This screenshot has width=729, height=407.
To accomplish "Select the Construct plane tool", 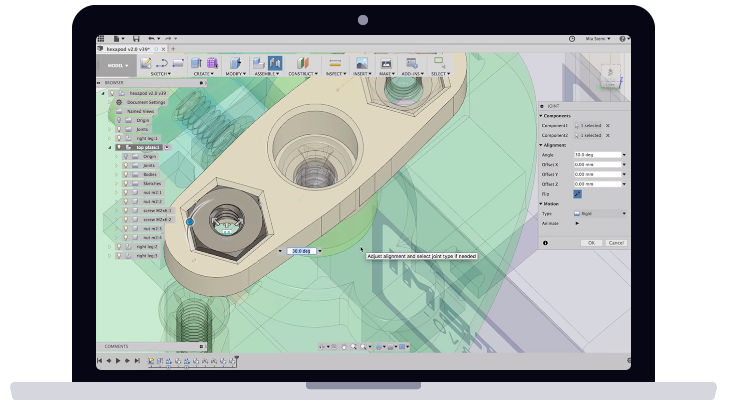I will coord(303,63).
